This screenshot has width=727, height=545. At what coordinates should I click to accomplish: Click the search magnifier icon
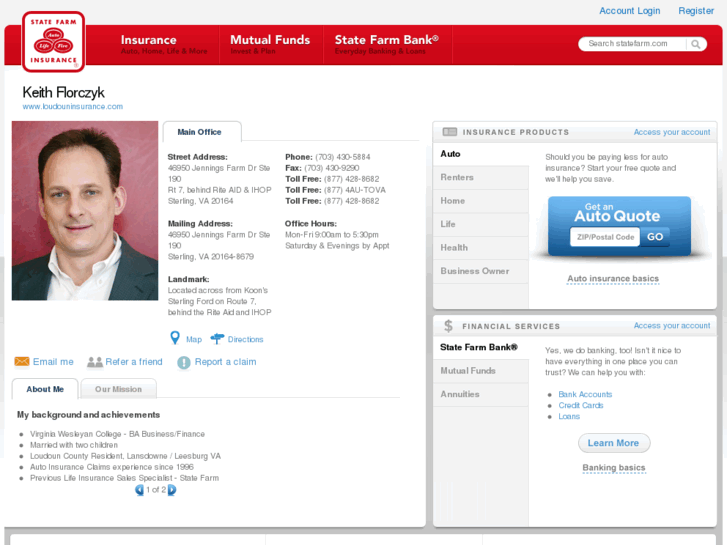click(695, 44)
